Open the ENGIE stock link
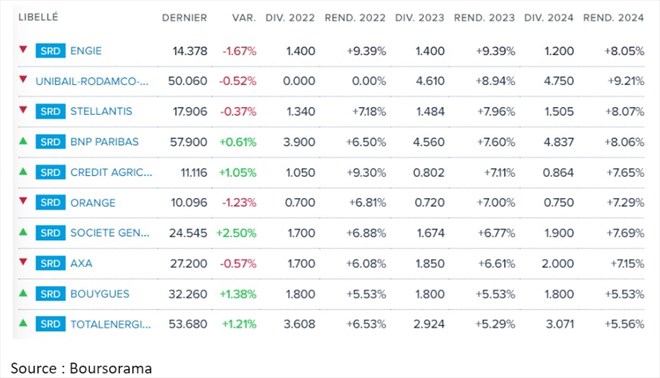 (86, 51)
